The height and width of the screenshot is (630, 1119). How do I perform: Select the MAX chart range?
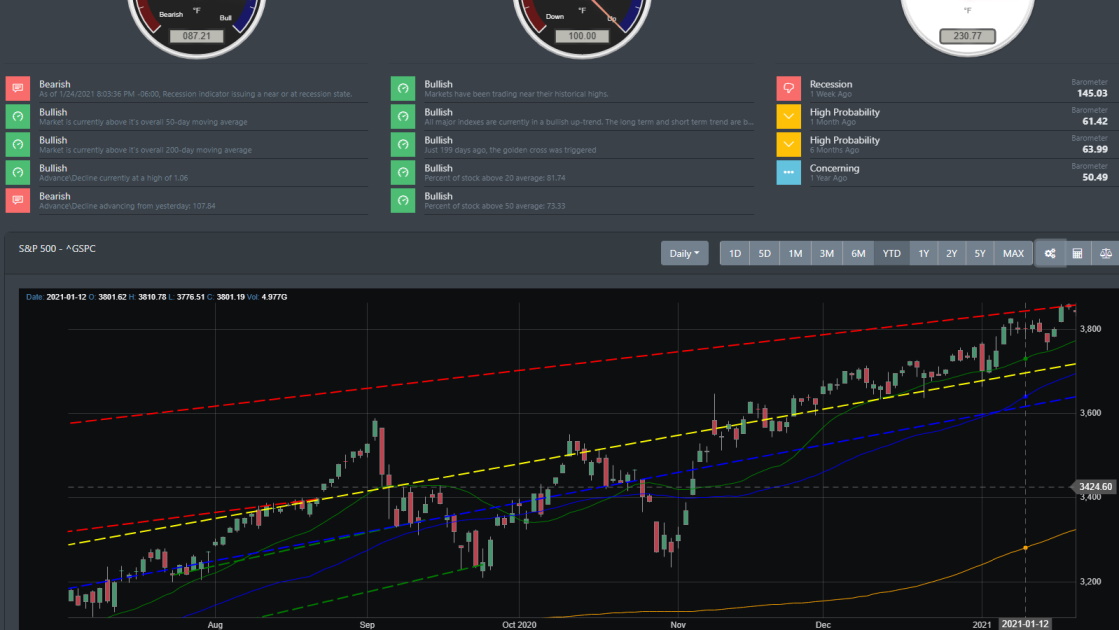1013,253
